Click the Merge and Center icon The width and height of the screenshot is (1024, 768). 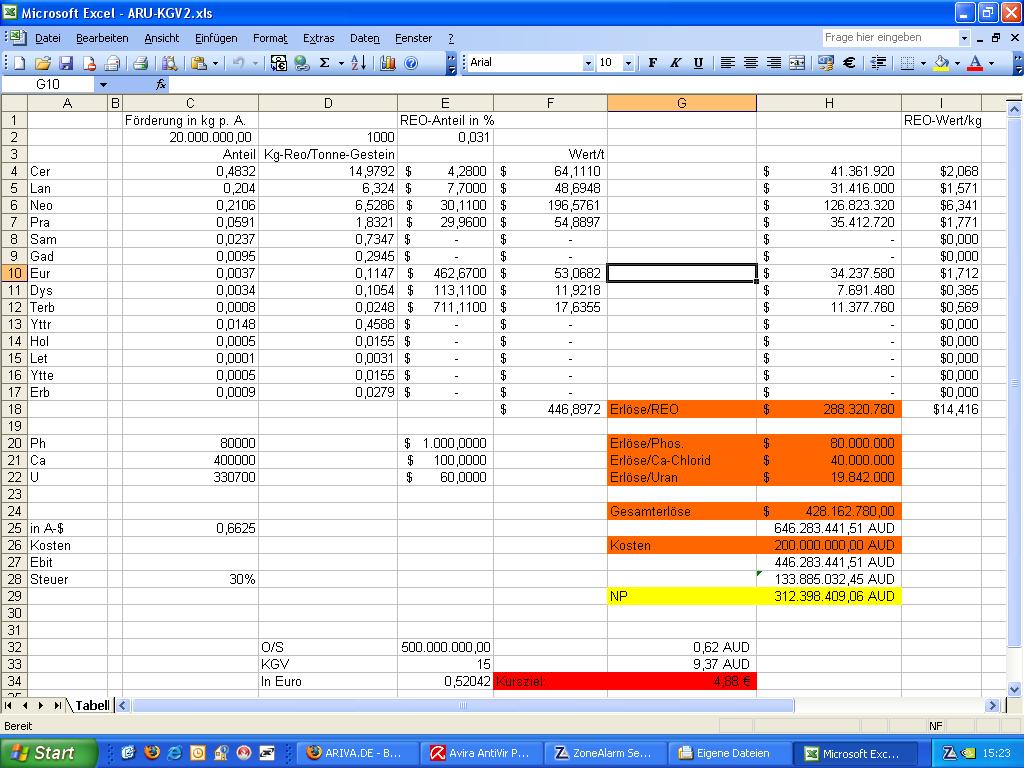pos(798,63)
